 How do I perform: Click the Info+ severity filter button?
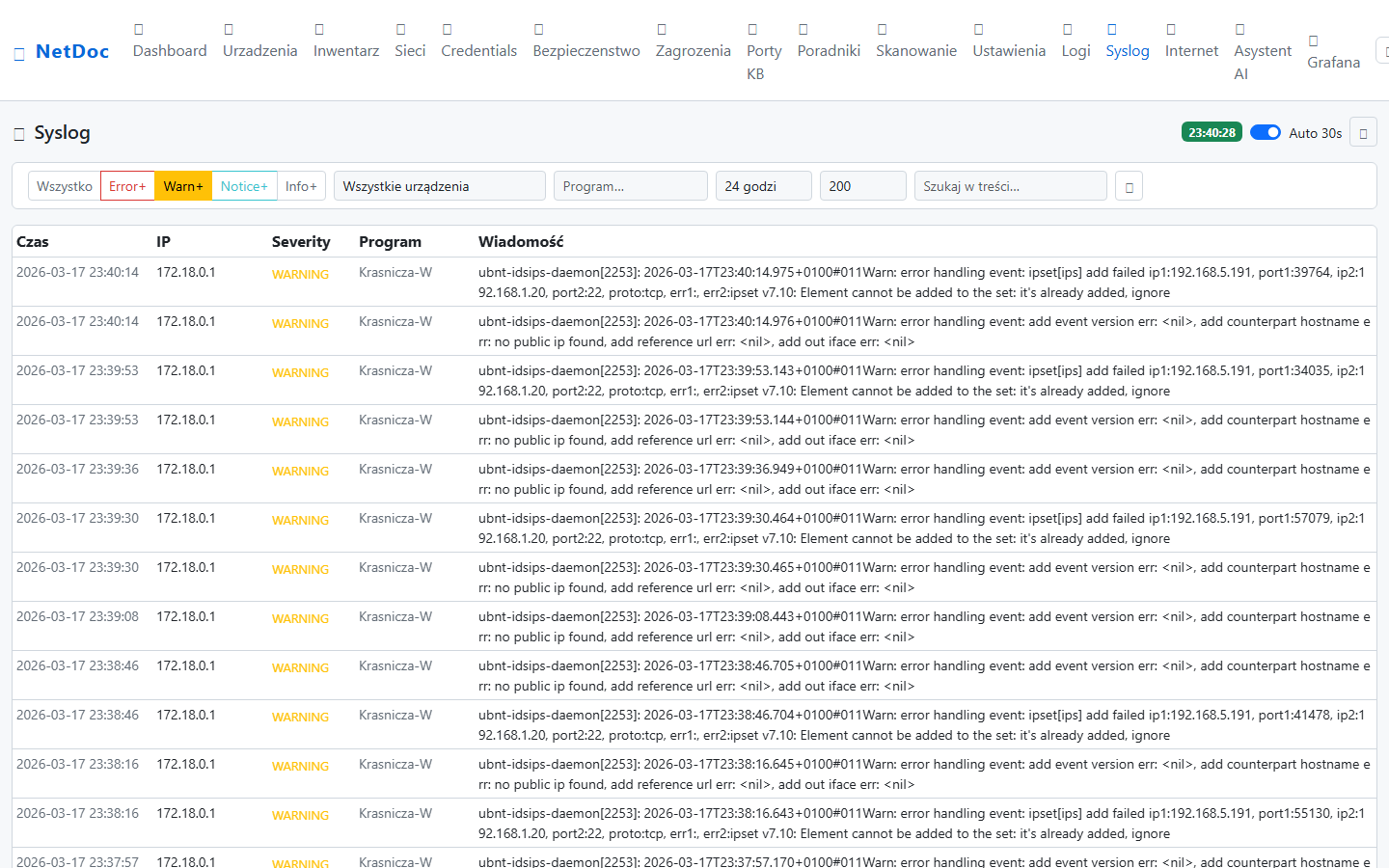tap(301, 186)
